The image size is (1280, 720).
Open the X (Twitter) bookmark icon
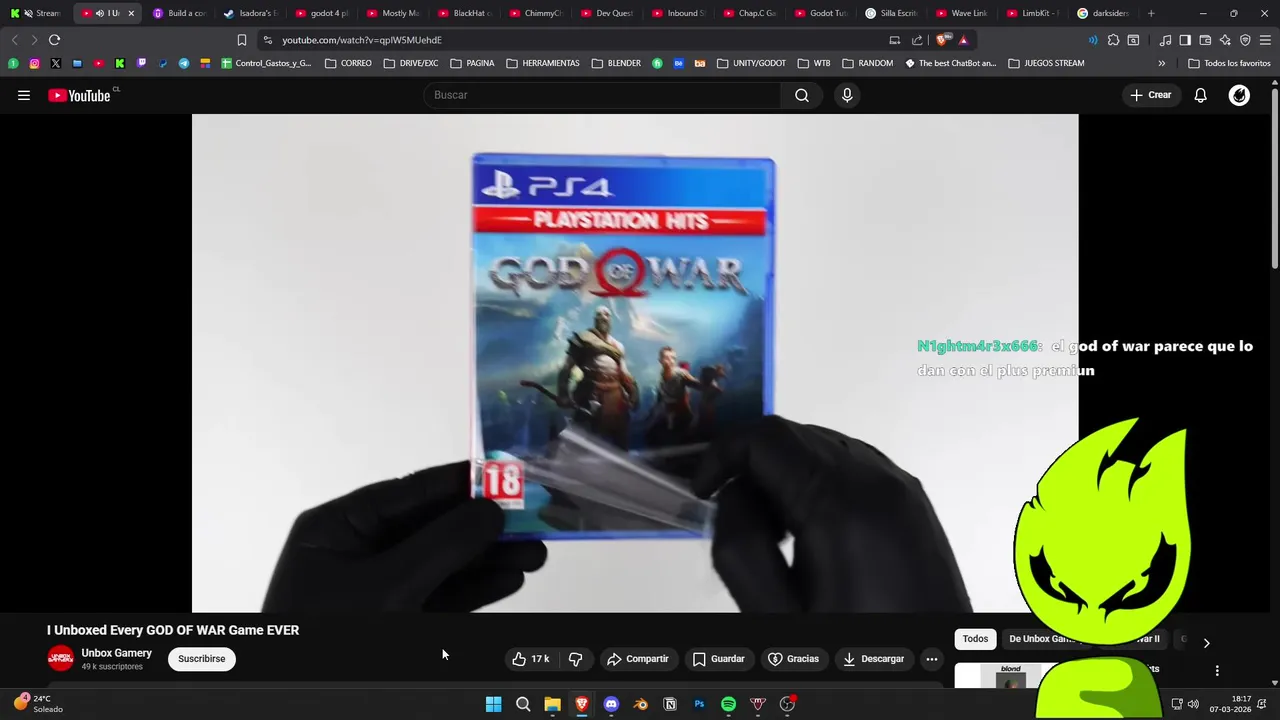55,63
